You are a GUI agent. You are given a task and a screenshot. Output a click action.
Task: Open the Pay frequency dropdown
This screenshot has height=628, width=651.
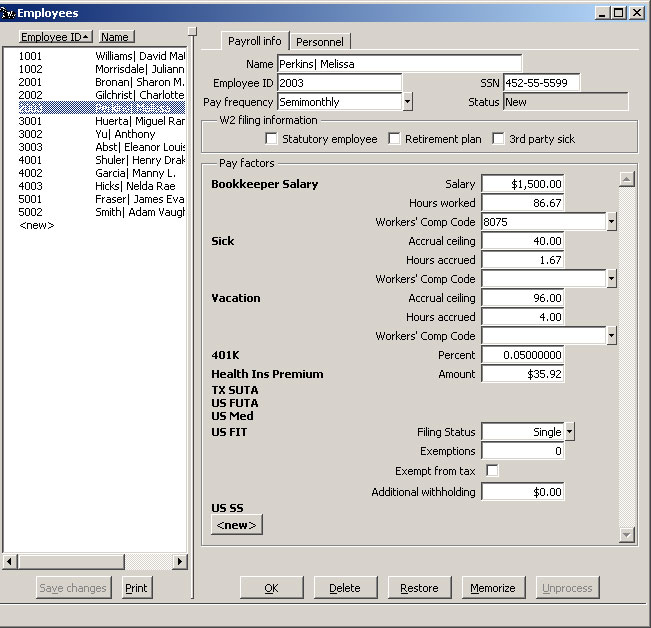(x=407, y=102)
